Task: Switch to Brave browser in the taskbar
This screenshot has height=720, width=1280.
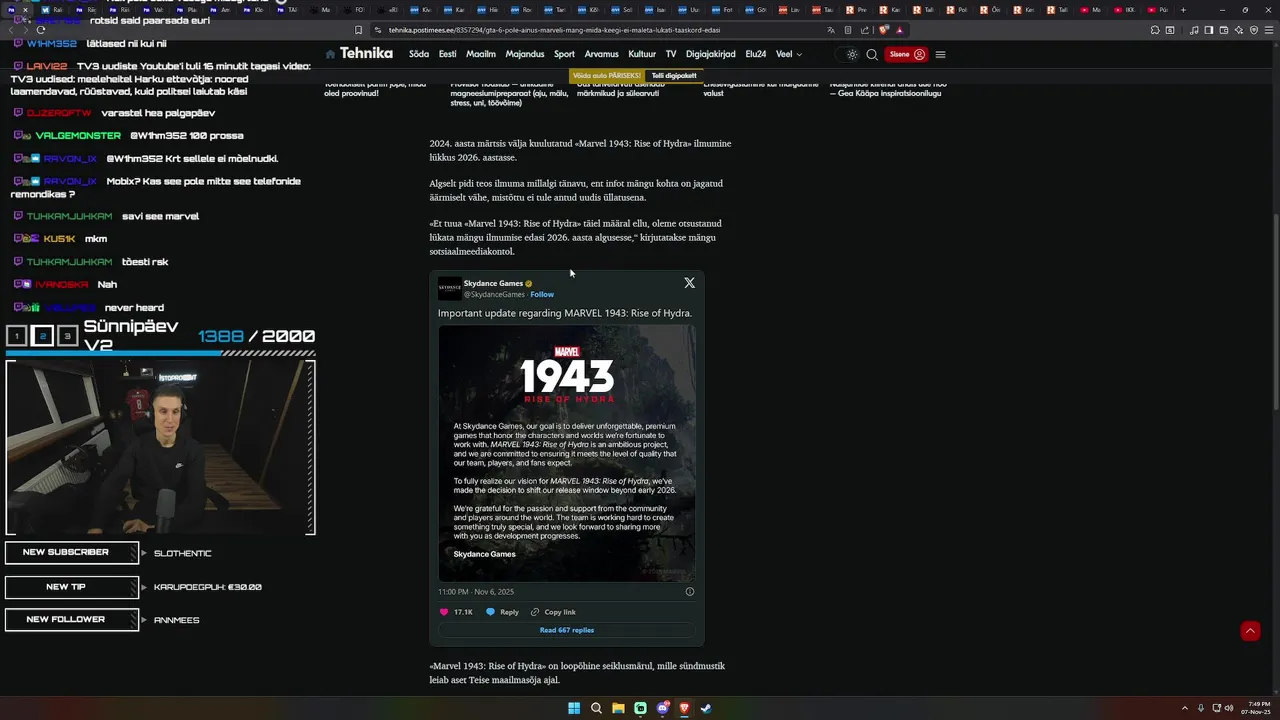Action: (x=685, y=708)
